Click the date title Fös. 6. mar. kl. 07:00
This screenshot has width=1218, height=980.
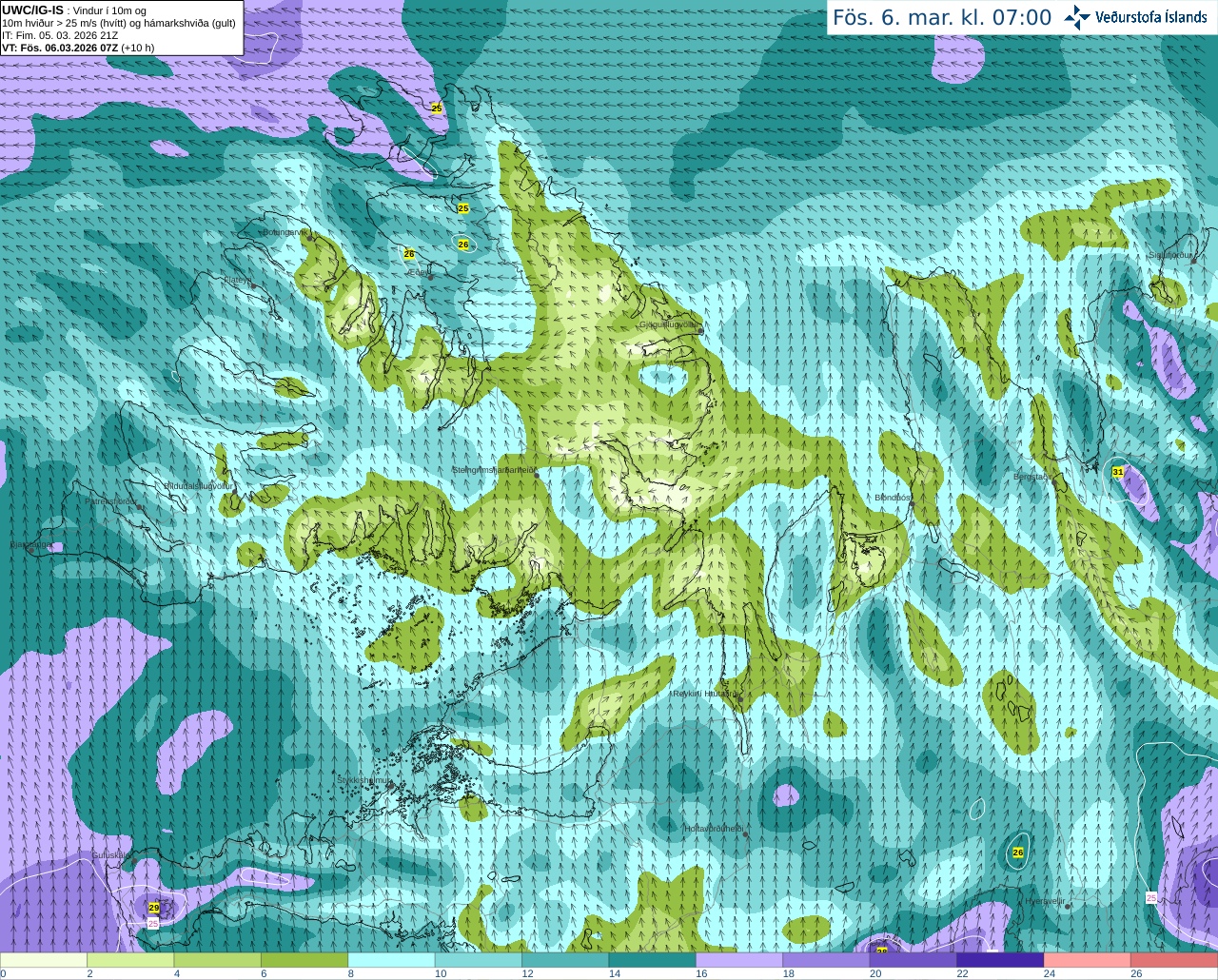pyautogui.click(x=942, y=17)
